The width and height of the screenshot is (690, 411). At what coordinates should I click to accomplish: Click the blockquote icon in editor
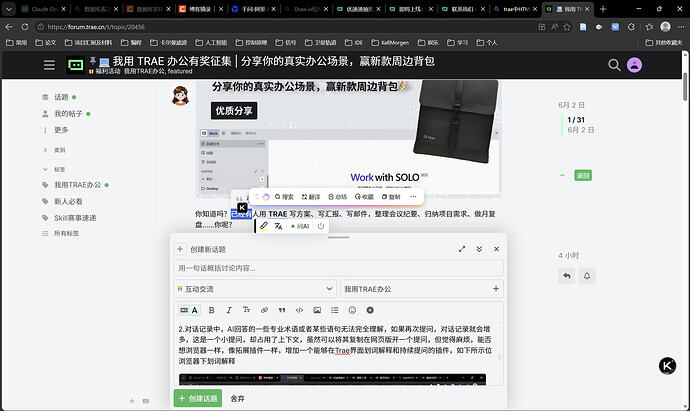point(282,310)
